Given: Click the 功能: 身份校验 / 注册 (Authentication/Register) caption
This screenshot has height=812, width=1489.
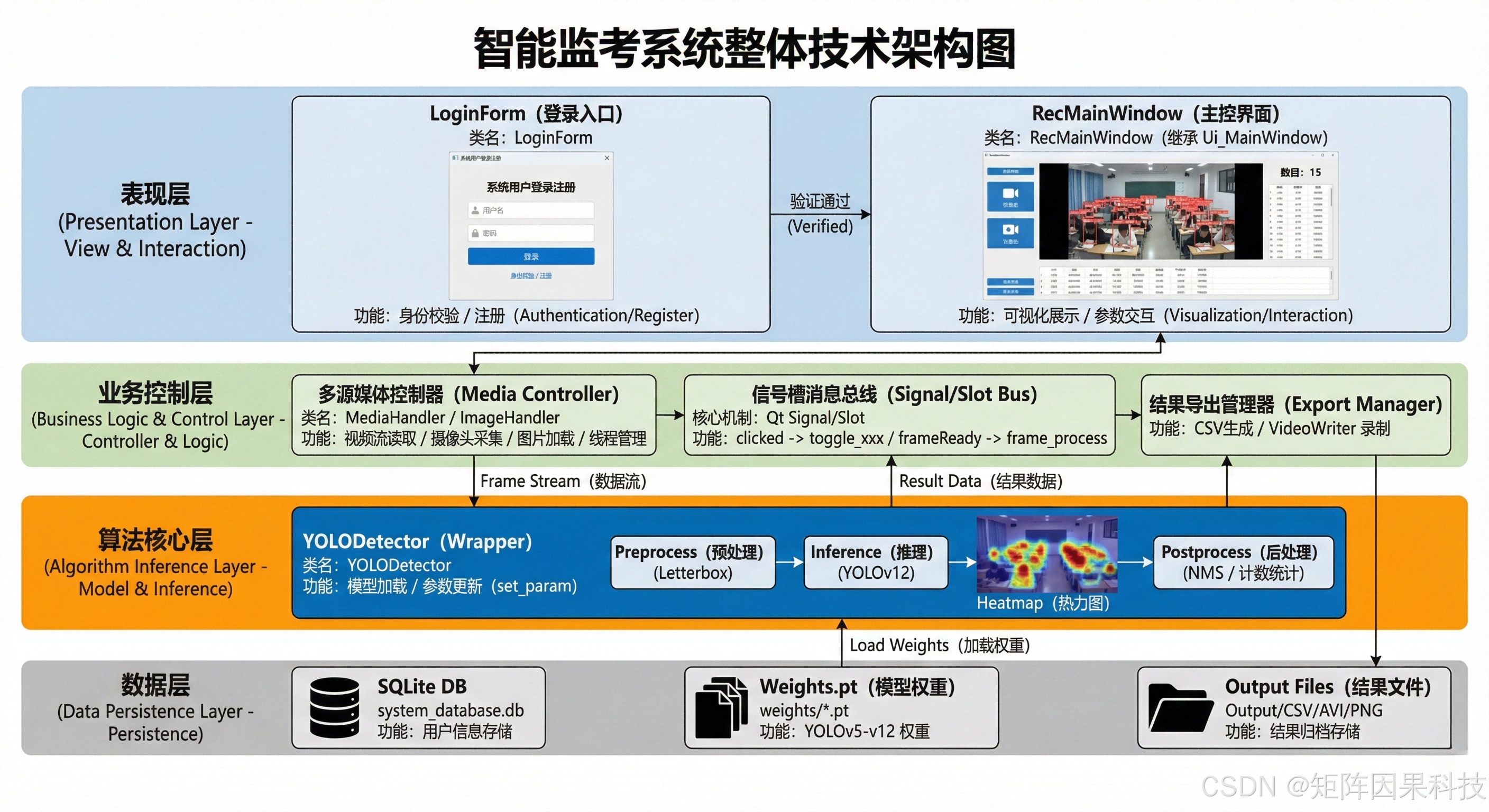Looking at the screenshot, I should pos(527,316).
